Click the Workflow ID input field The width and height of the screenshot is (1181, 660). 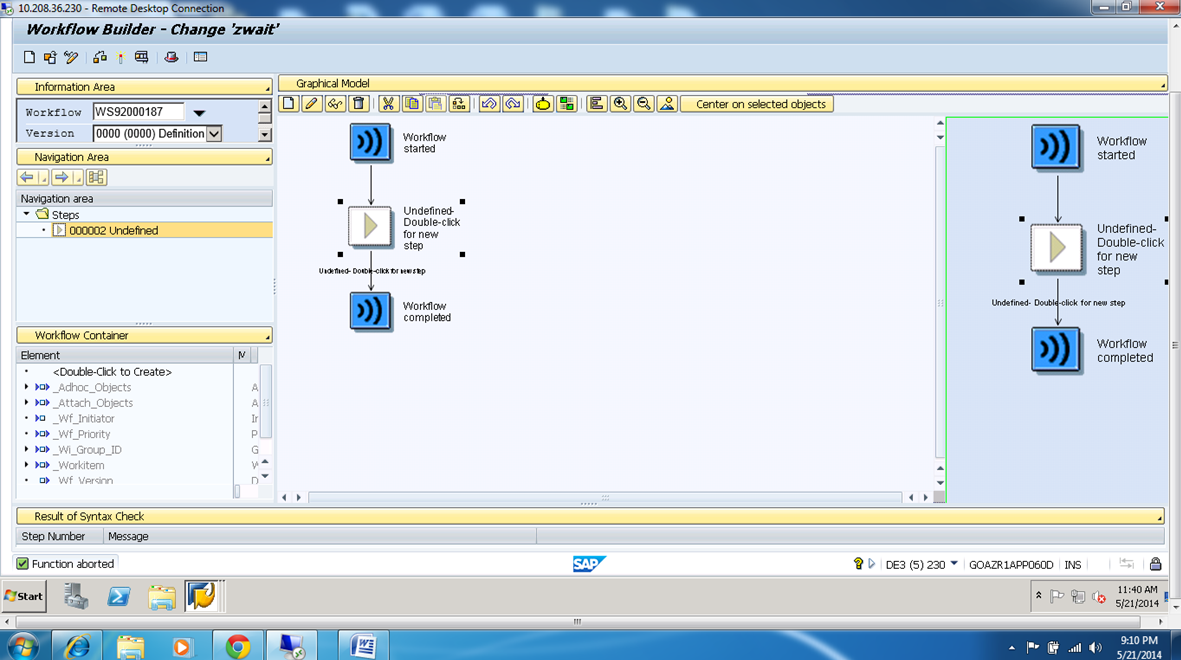point(138,112)
